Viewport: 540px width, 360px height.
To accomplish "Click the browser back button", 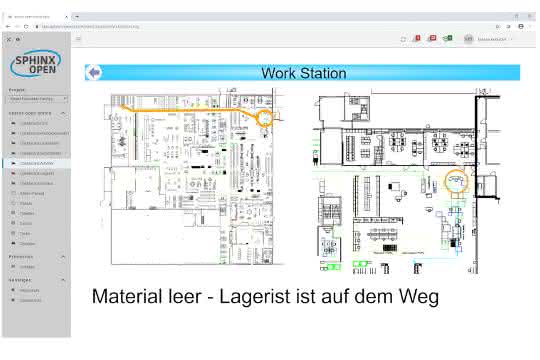I will click(8, 27).
